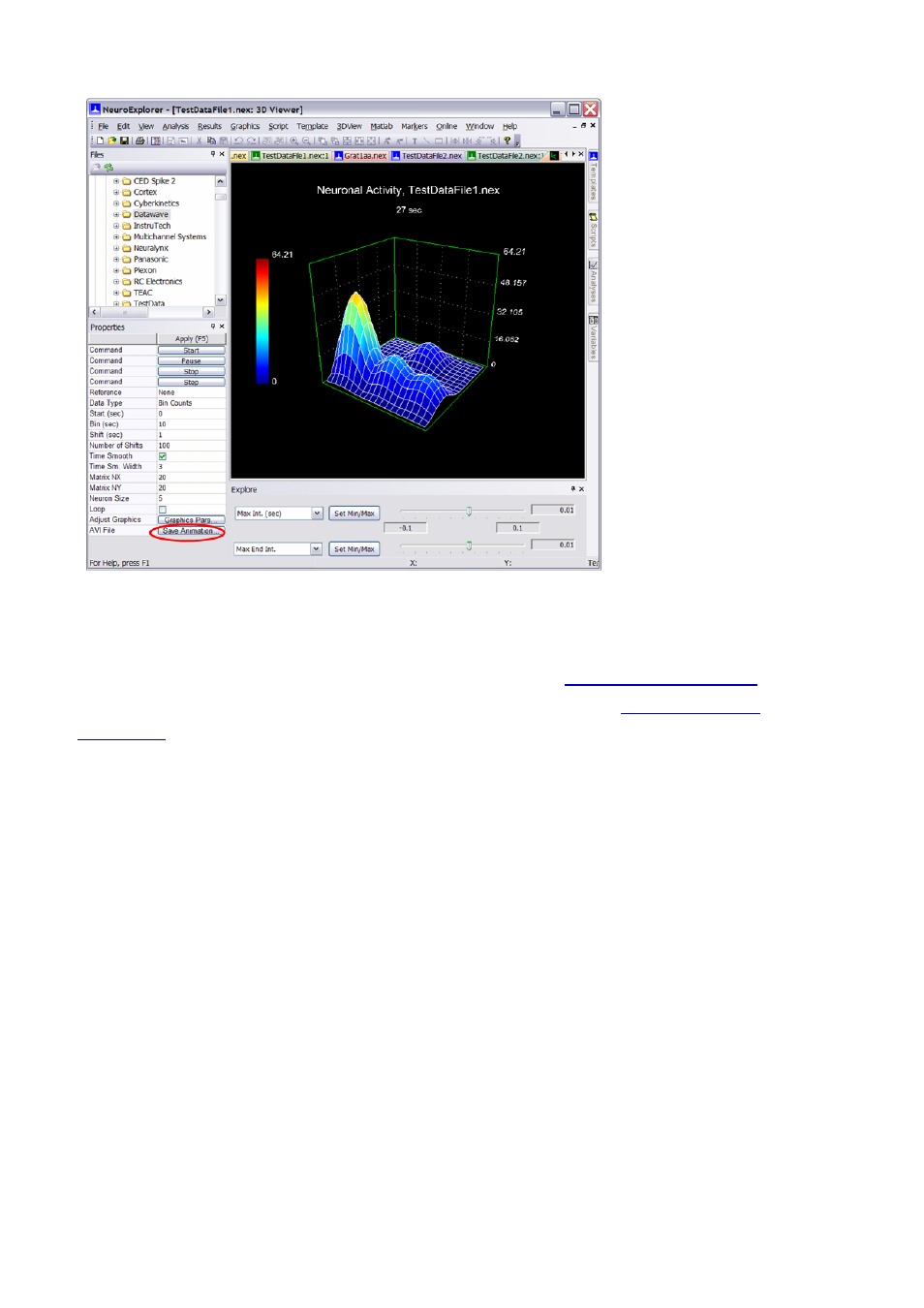Click the -0.1 minimum value field

(x=406, y=528)
